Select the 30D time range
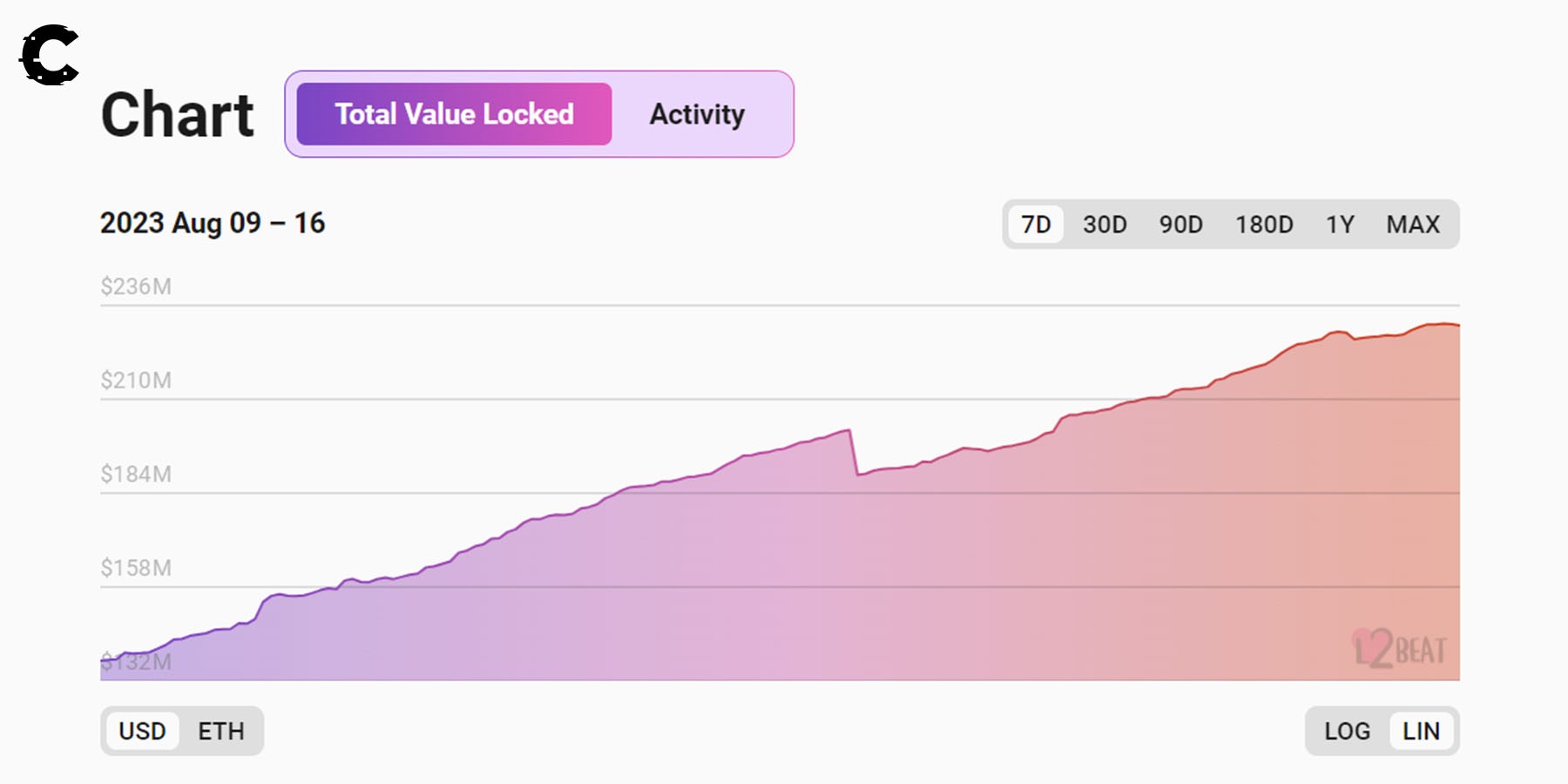This screenshot has height=784, width=1568. (1105, 225)
